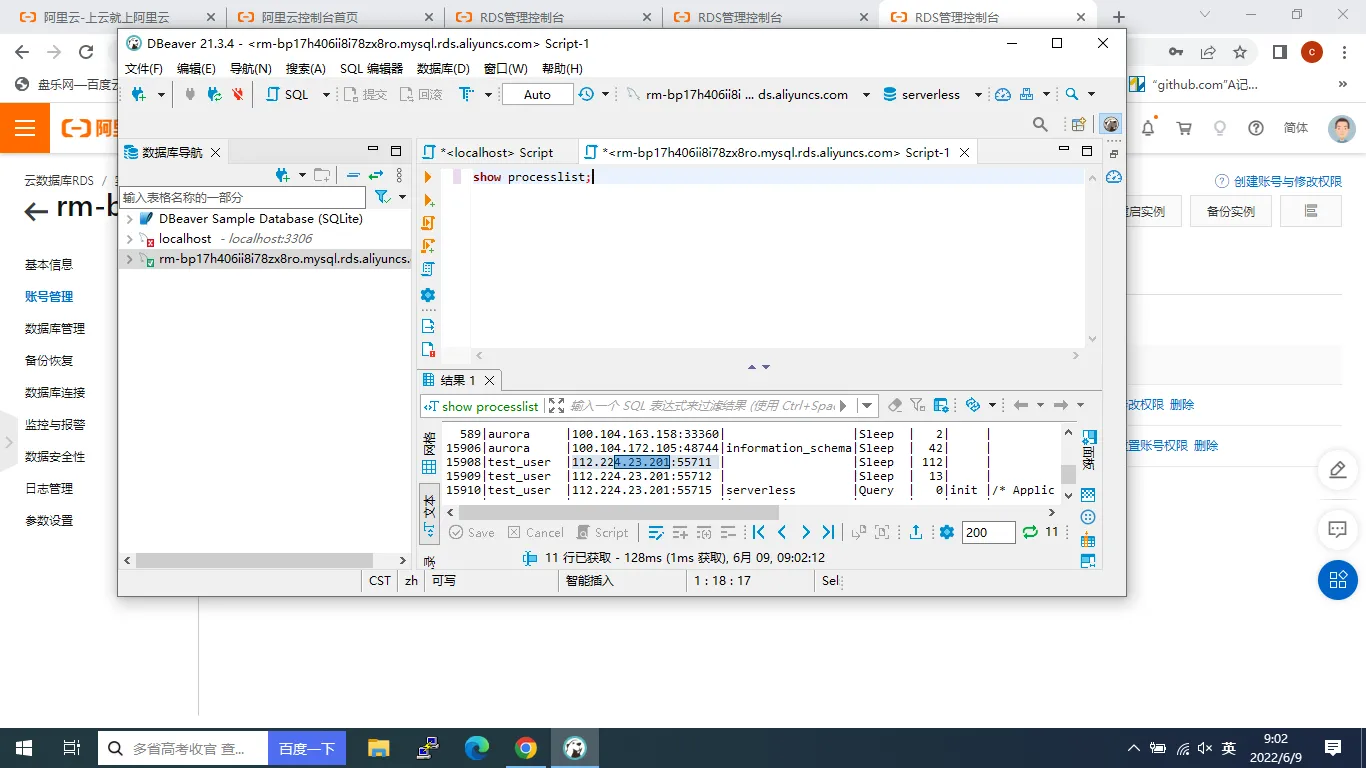Switch to the *<localhost> Script tab

click(496, 152)
